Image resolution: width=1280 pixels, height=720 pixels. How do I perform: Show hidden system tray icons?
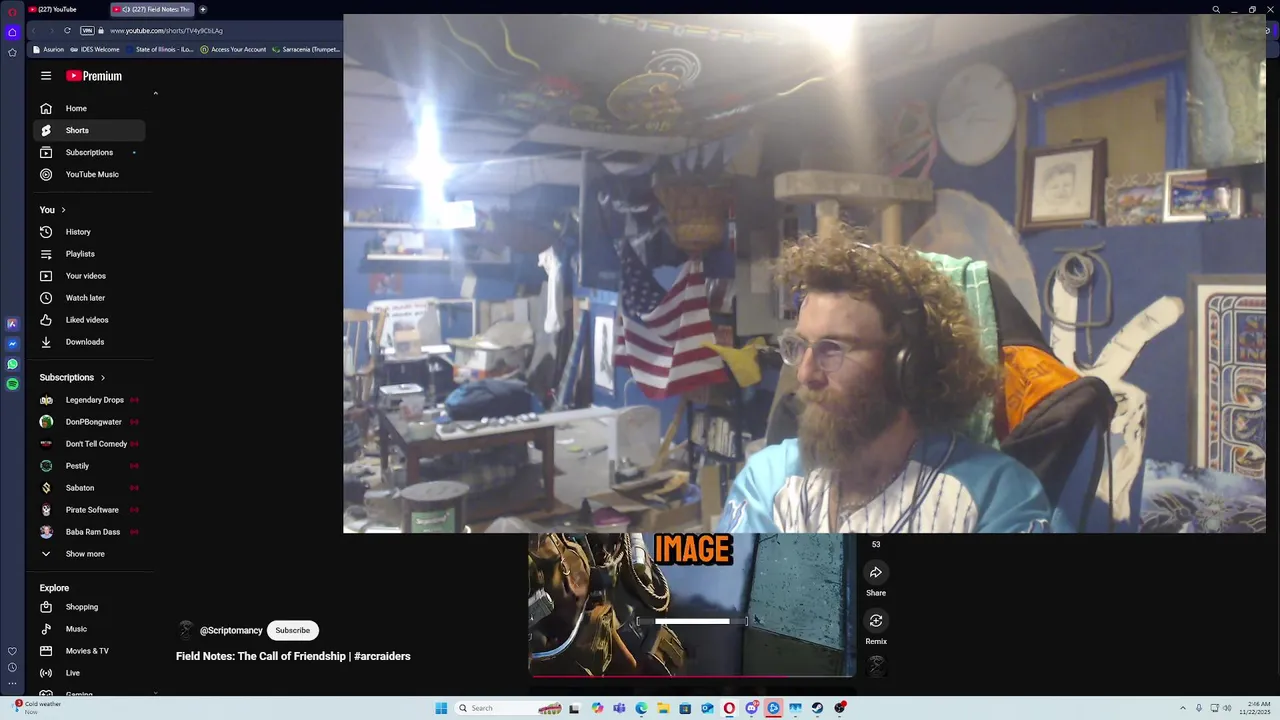click(x=1183, y=708)
